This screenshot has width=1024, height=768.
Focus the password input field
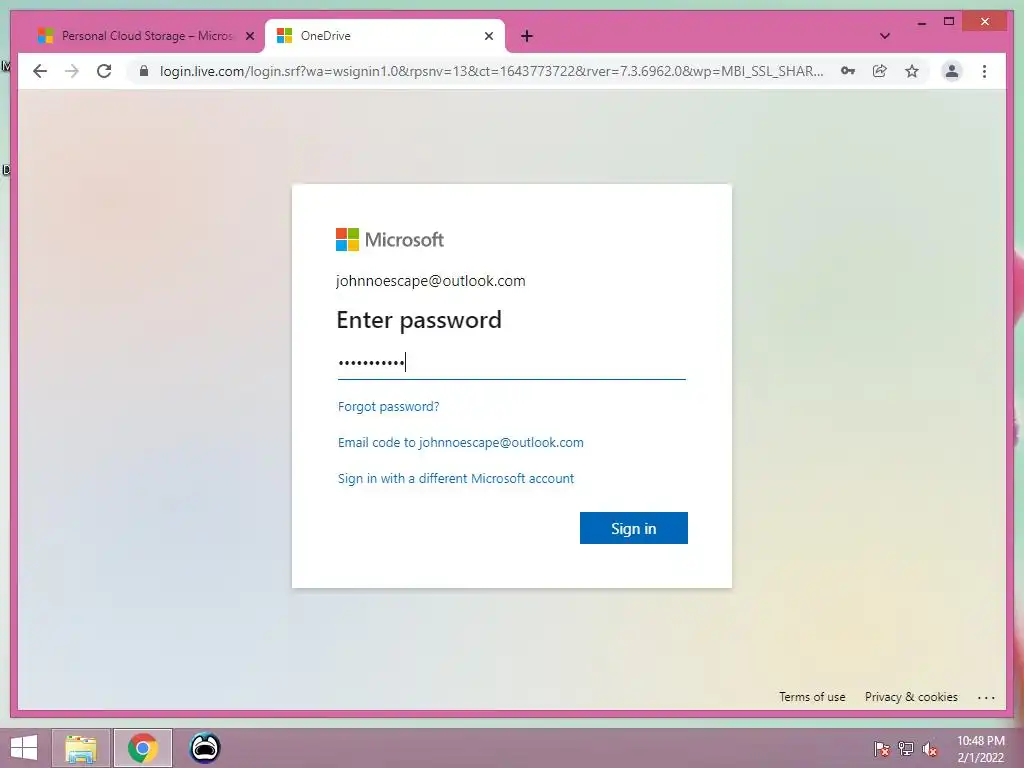click(511, 362)
